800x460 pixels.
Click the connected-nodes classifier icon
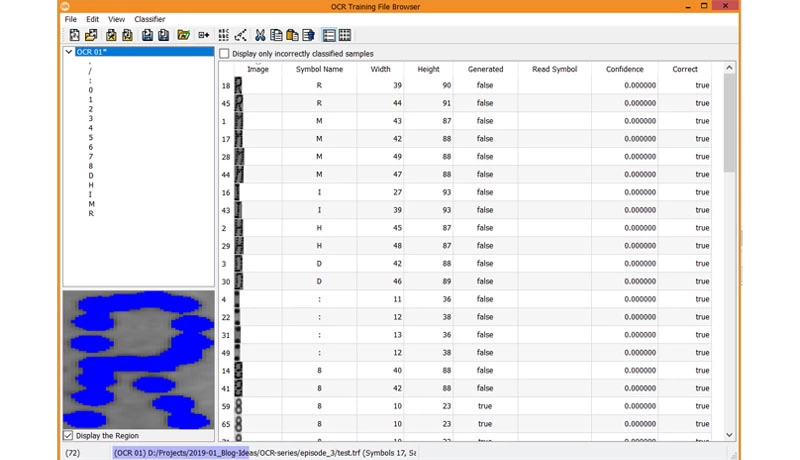[x=240, y=35]
